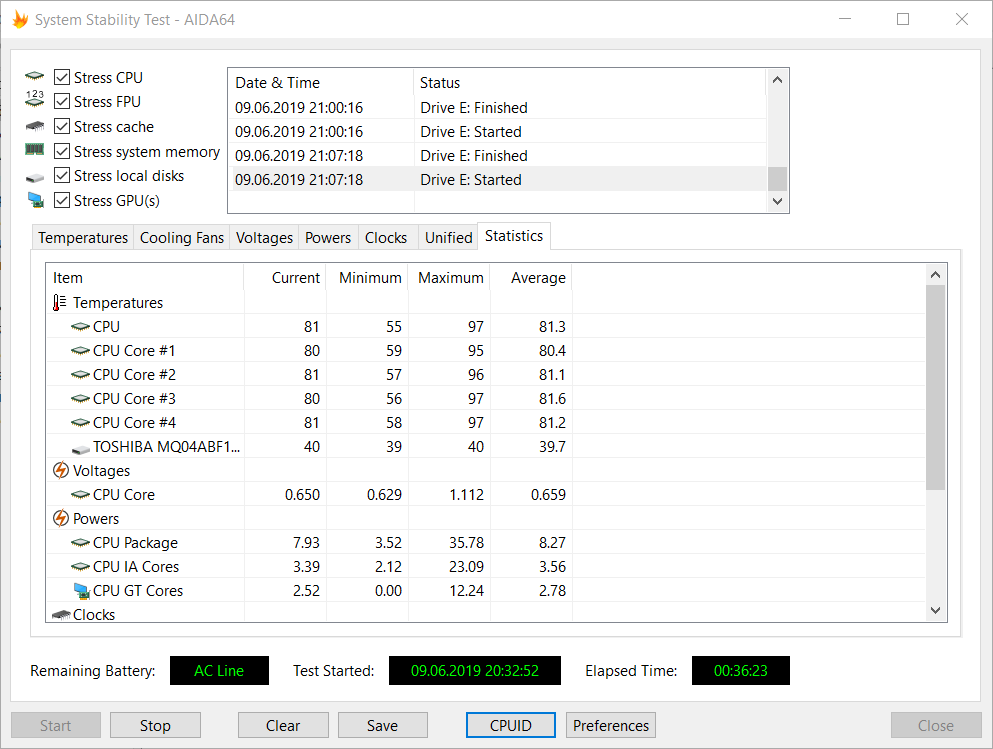The height and width of the screenshot is (749, 993).
Task: Click the RAM icon beside Stress system memory
Action: (x=35, y=149)
